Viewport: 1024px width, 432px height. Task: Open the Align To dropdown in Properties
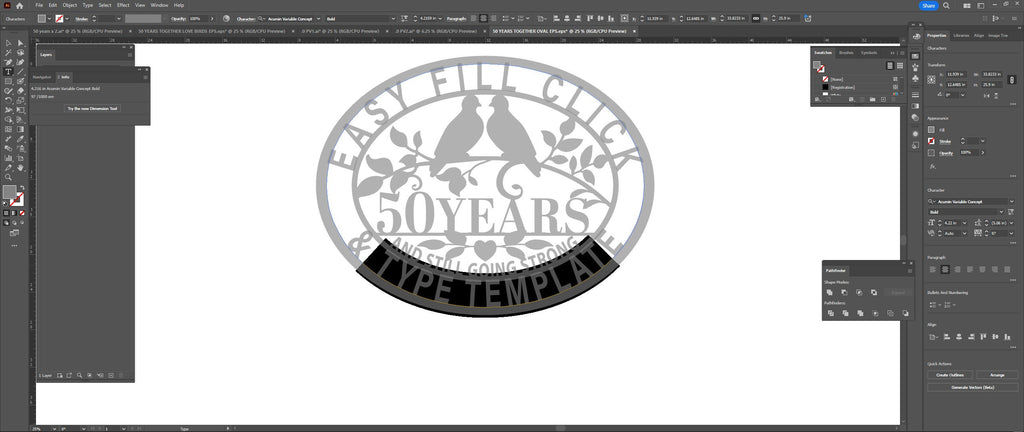point(934,337)
